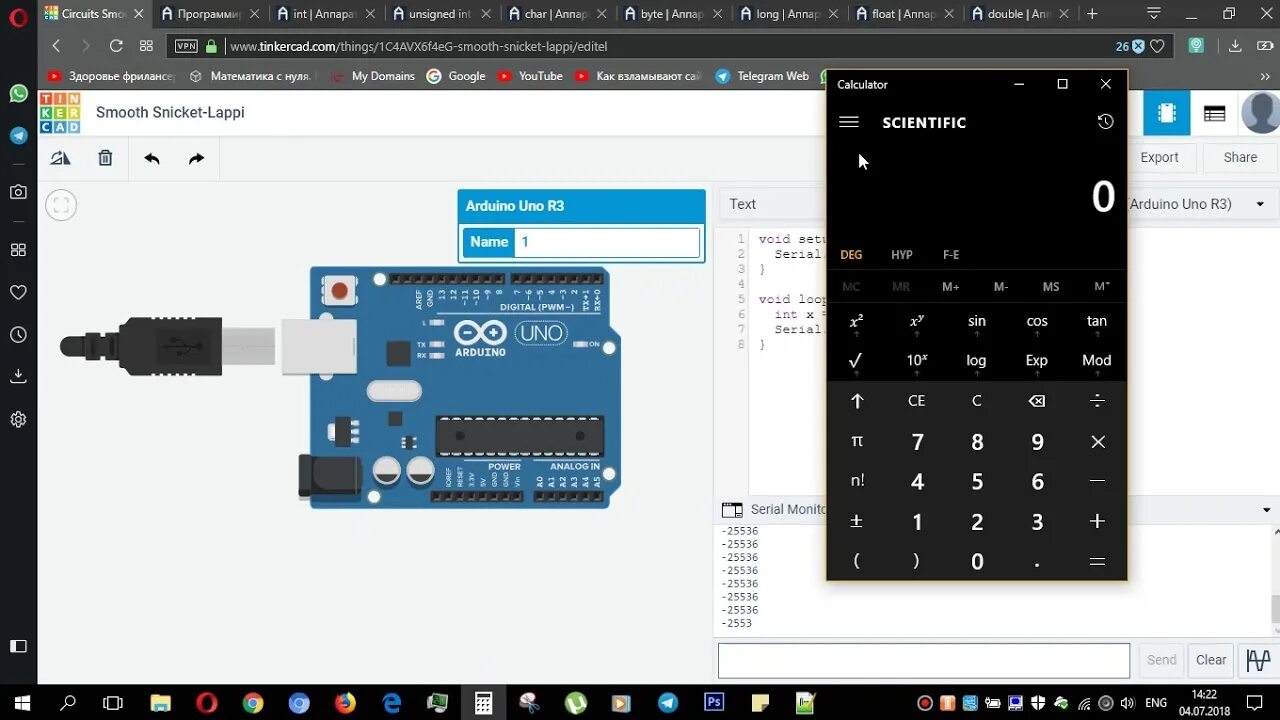This screenshot has width=1280, height=720.
Task: Toggle the second-function up arrow in Calculator
Action: click(x=856, y=401)
